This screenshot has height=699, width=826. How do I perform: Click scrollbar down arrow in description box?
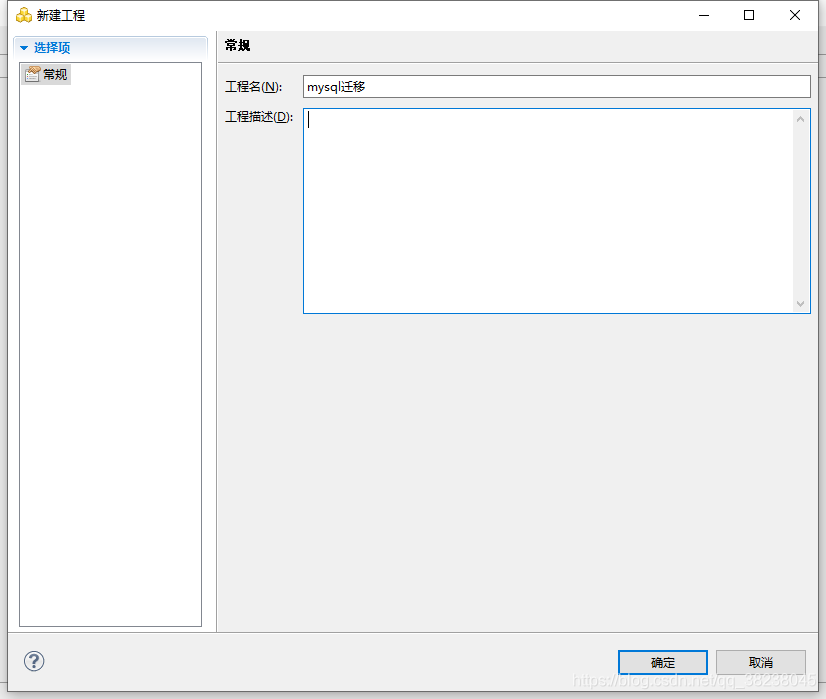pyautogui.click(x=800, y=303)
